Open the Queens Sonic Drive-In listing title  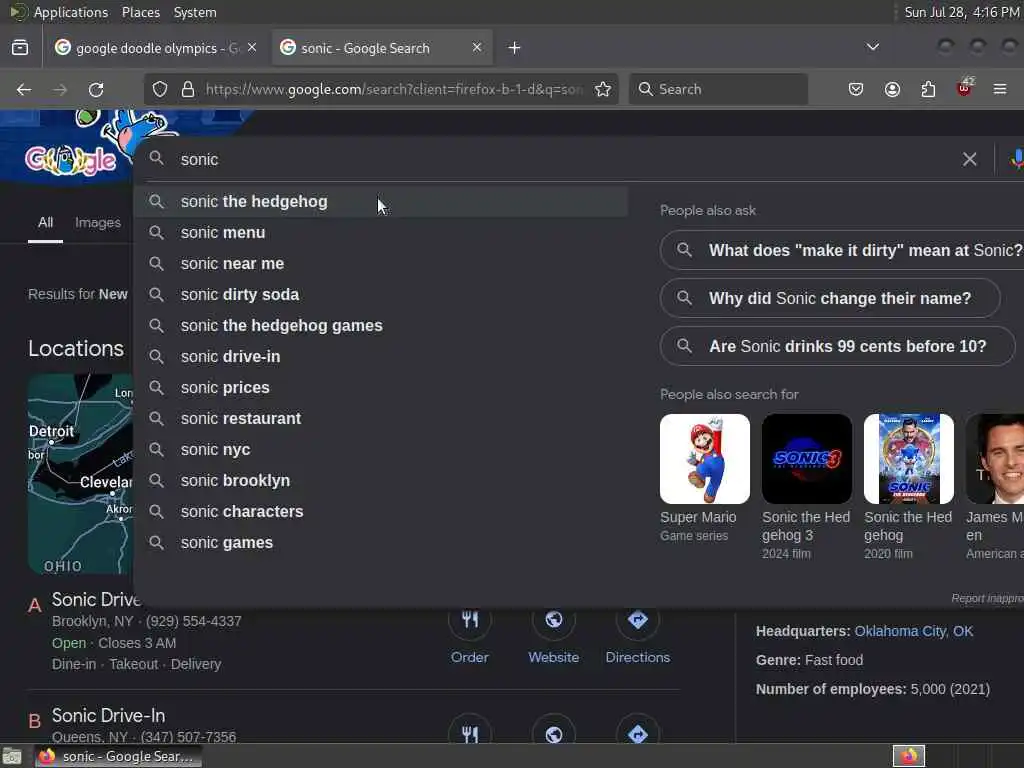coord(108,716)
